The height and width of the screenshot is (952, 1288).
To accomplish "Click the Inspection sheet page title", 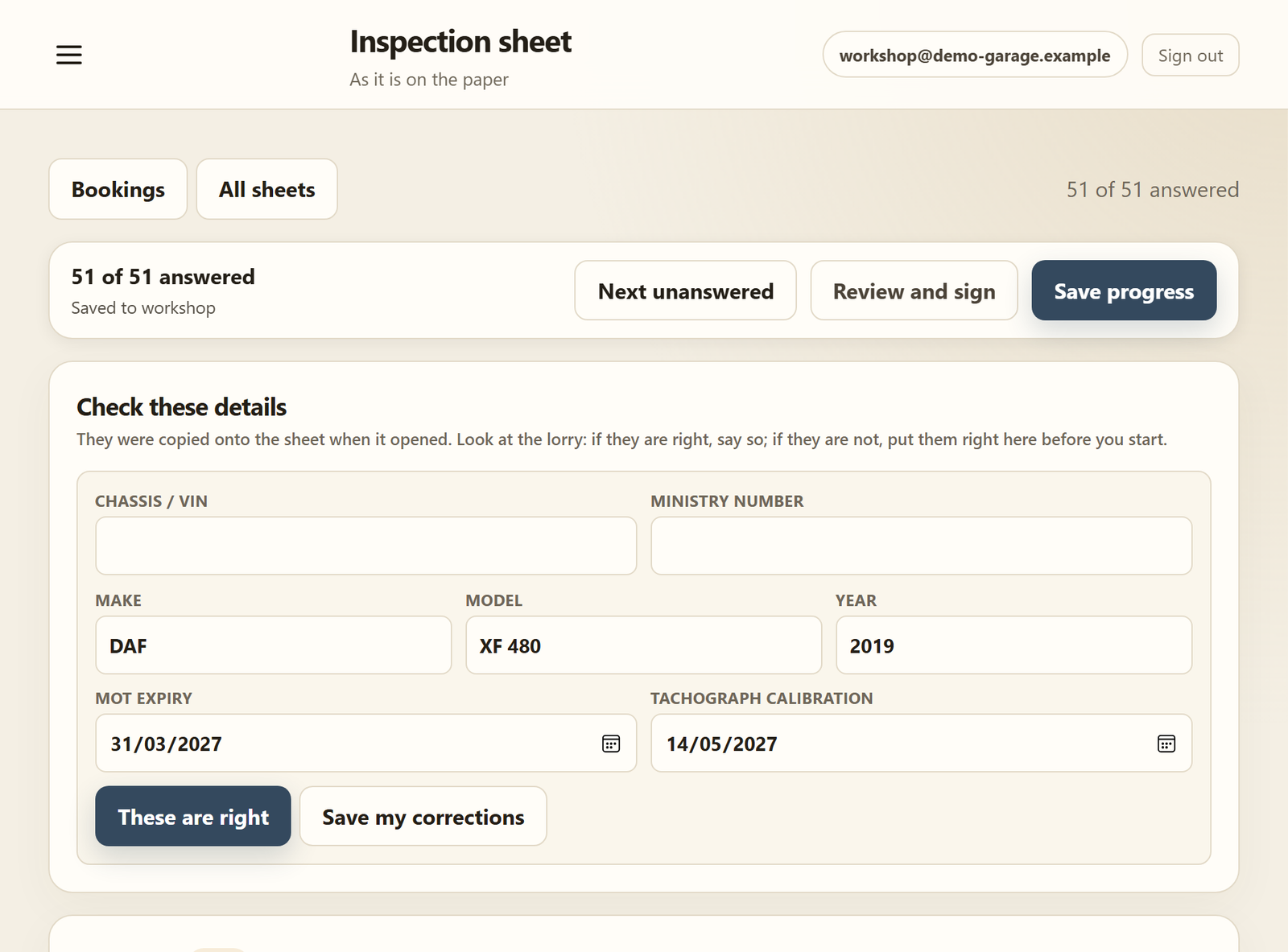I will pyautogui.click(x=460, y=42).
